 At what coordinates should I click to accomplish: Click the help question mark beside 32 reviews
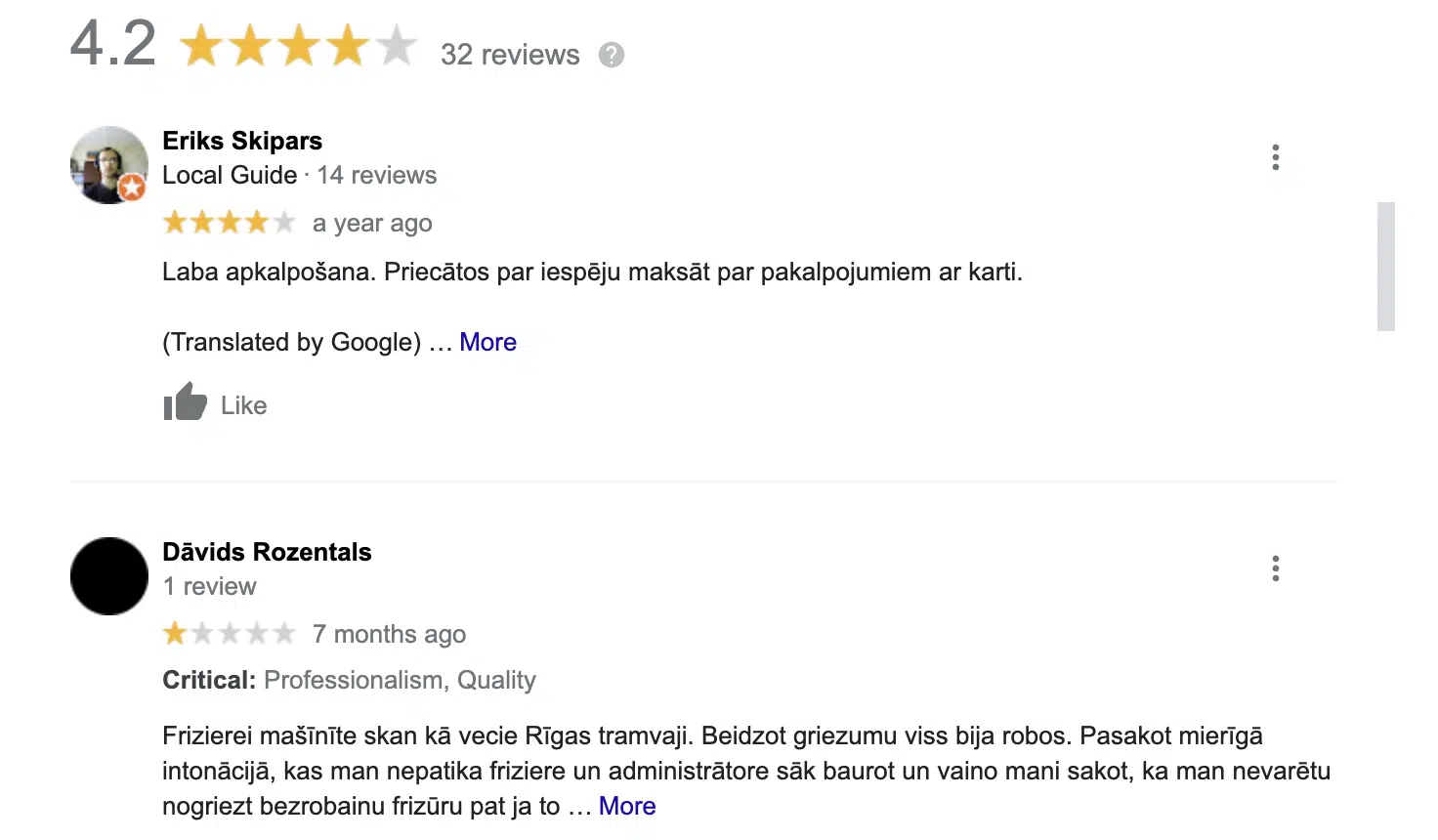[x=612, y=55]
